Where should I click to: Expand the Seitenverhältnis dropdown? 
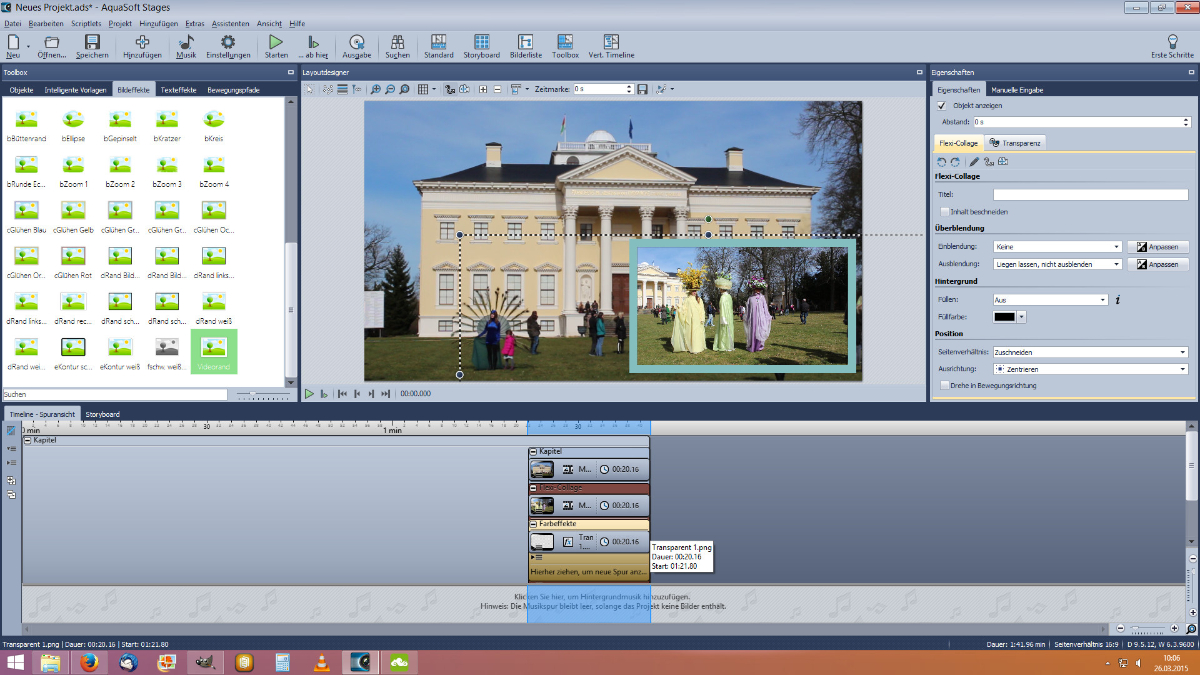(1090, 352)
